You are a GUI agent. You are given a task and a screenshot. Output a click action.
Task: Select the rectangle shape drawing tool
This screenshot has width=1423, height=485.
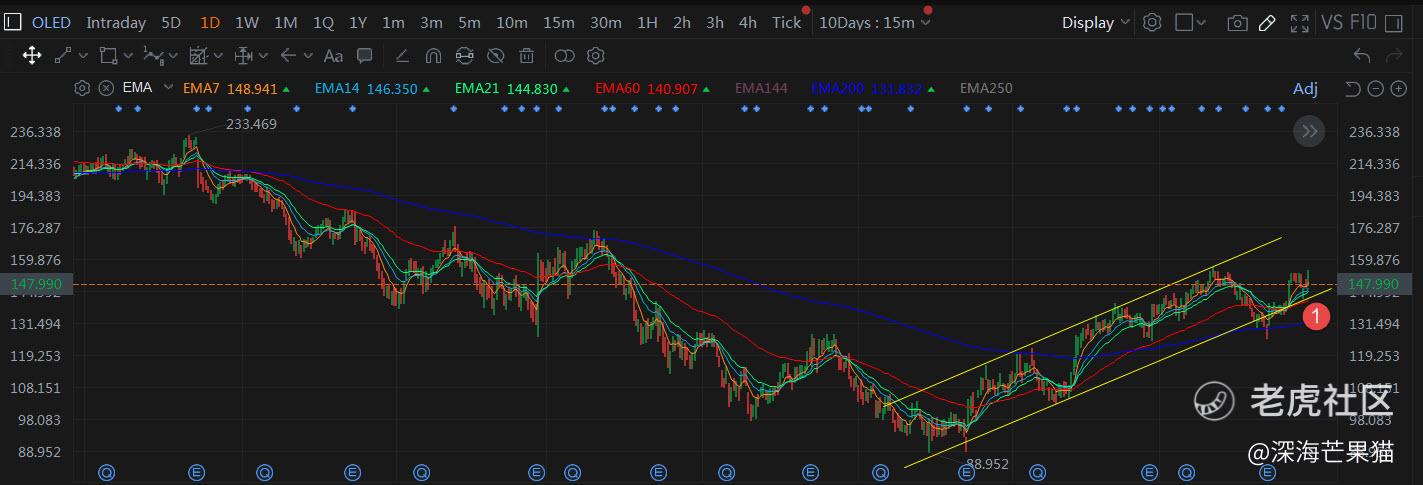pos(108,56)
